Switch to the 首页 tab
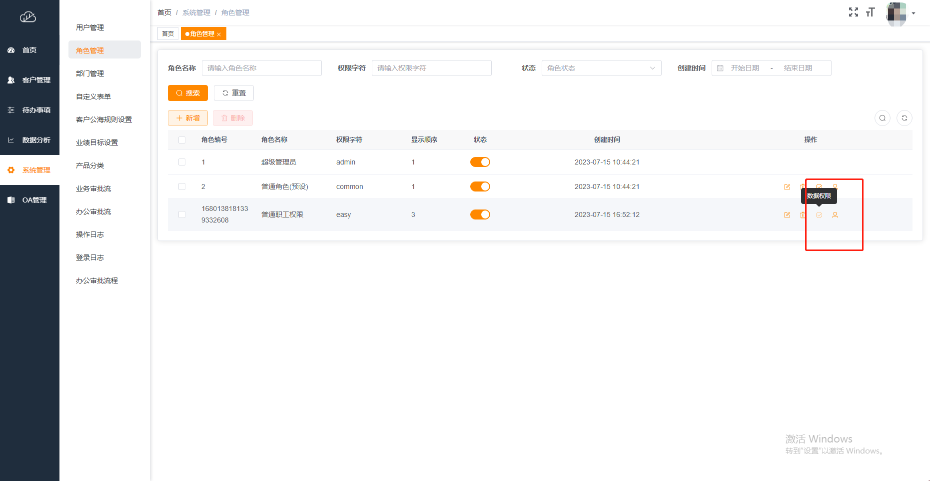 point(167,34)
